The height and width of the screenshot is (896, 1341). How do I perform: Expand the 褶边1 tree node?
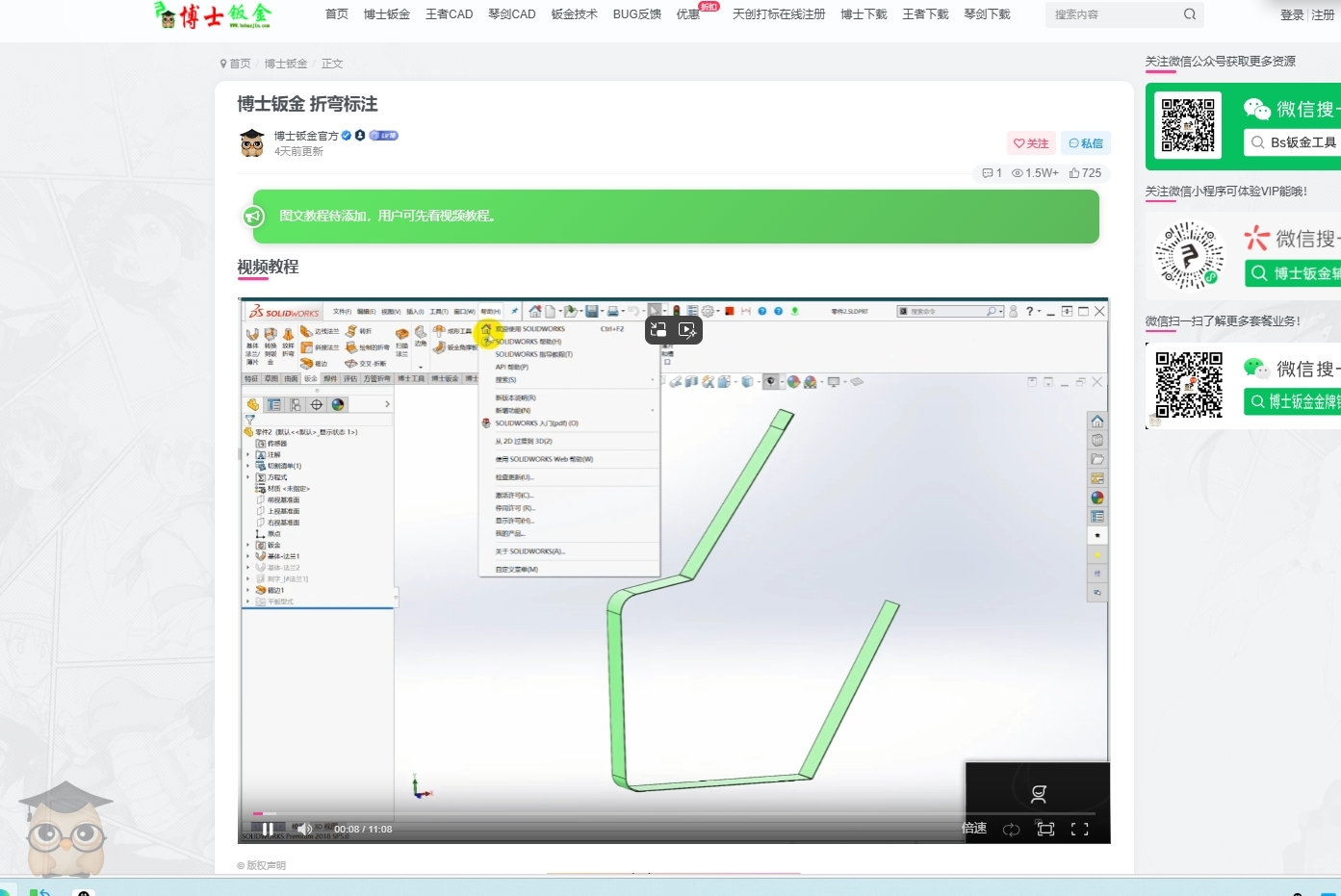pyautogui.click(x=248, y=590)
